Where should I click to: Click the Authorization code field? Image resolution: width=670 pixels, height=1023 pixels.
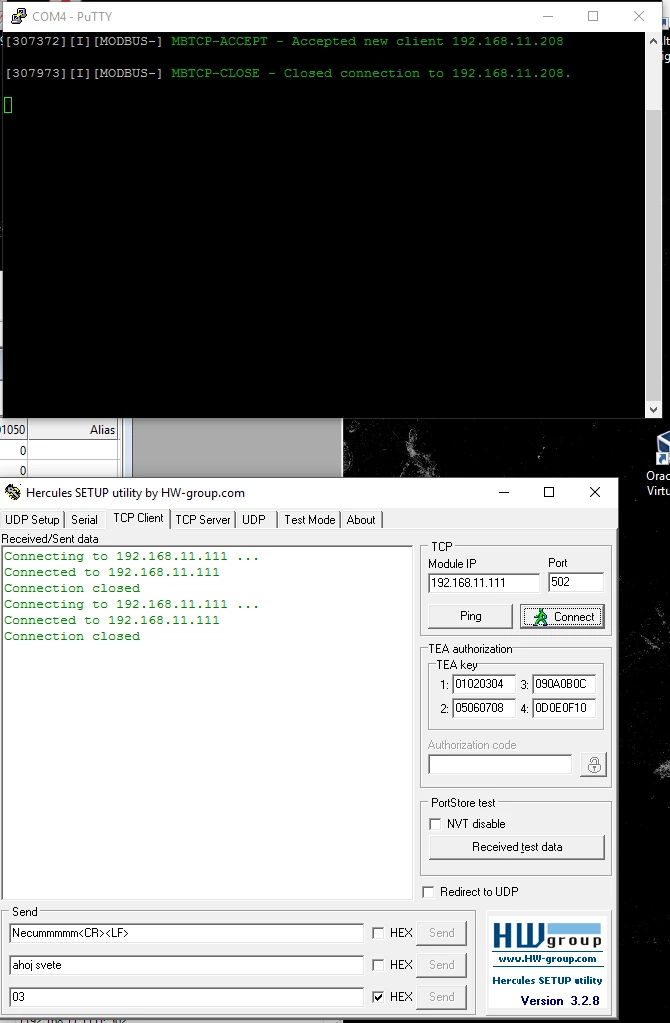[x=500, y=764]
